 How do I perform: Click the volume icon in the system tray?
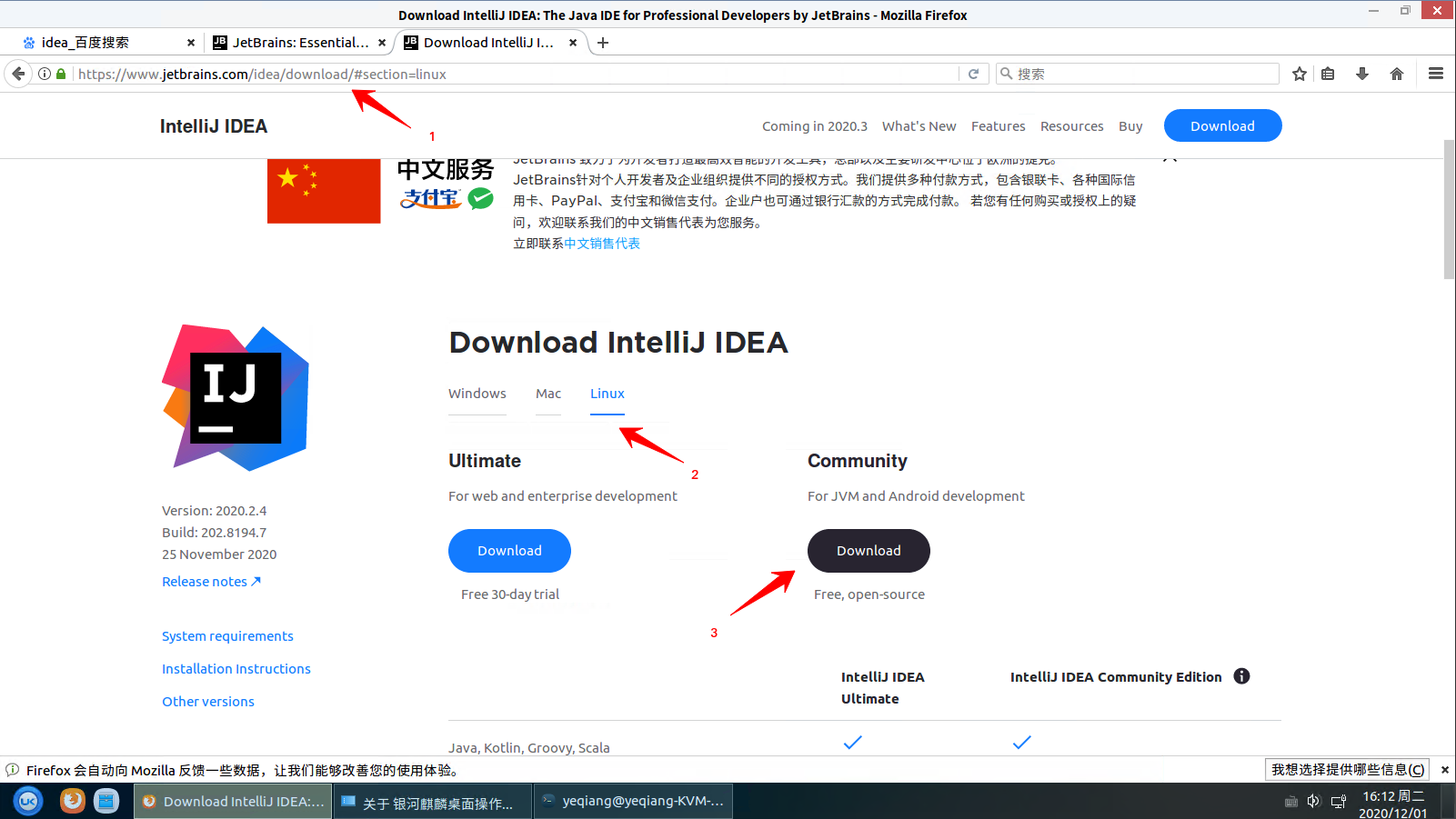[x=1313, y=801]
